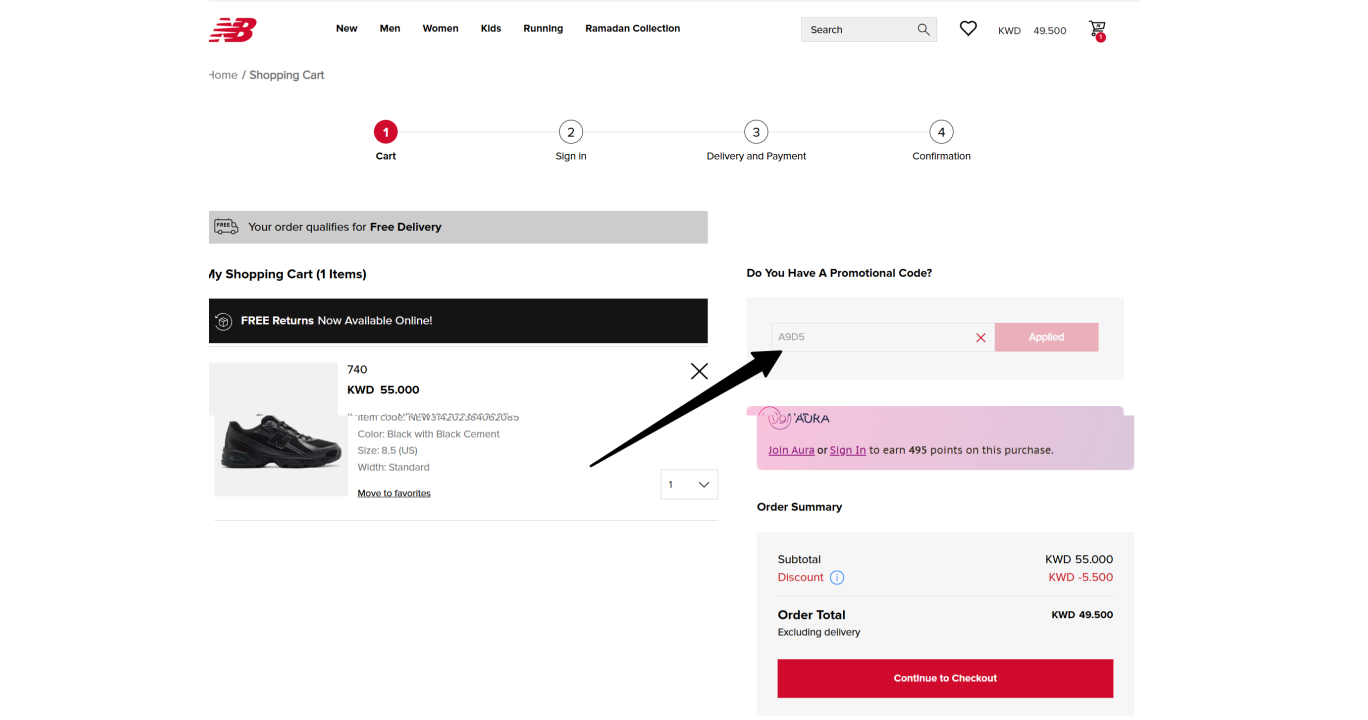Image resolution: width=1368 pixels, height=720 pixels.
Task: Click the Applied promo button
Action: (x=1046, y=337)
